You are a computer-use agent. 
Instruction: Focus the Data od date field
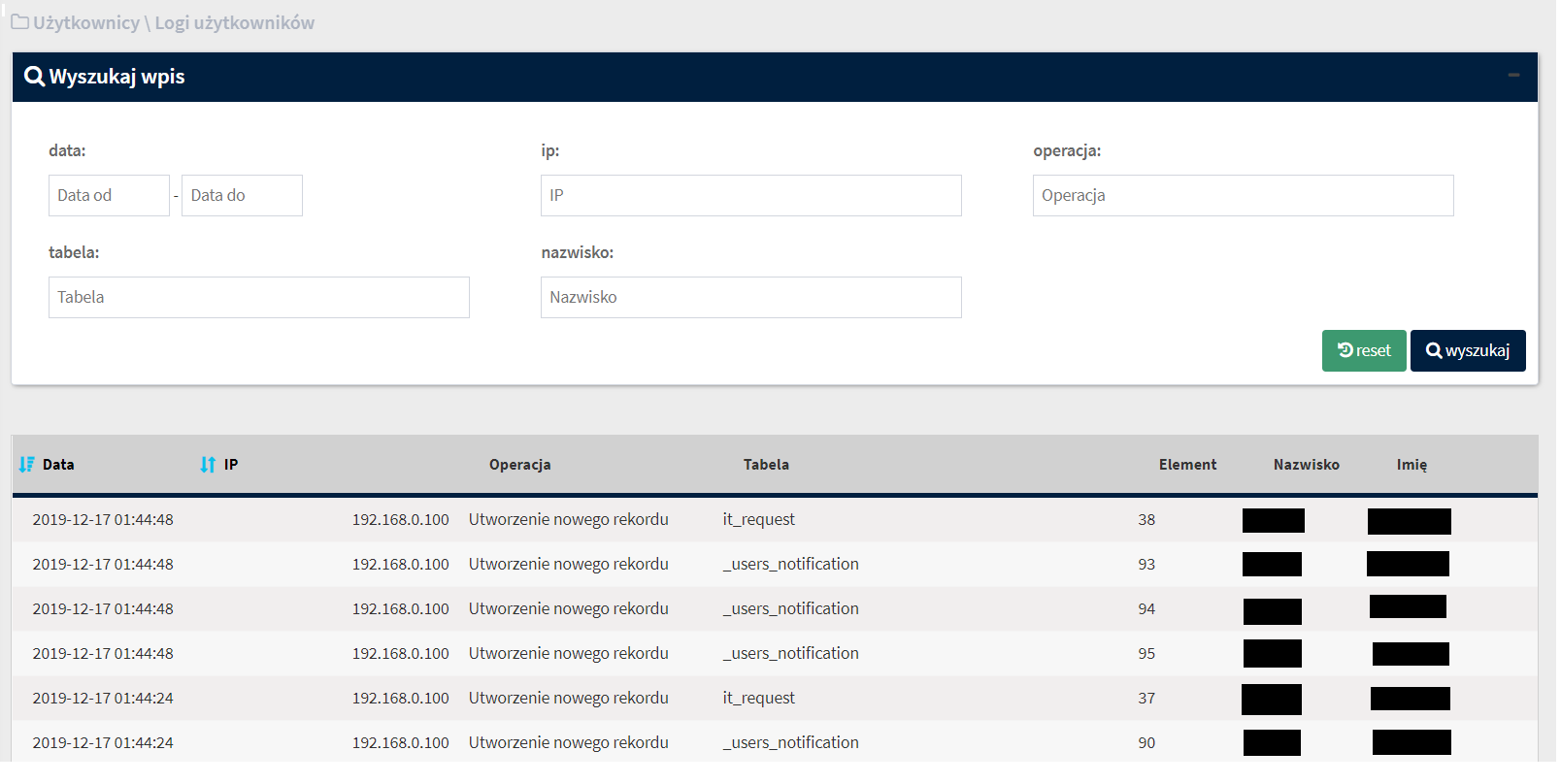tap(109, 195)
